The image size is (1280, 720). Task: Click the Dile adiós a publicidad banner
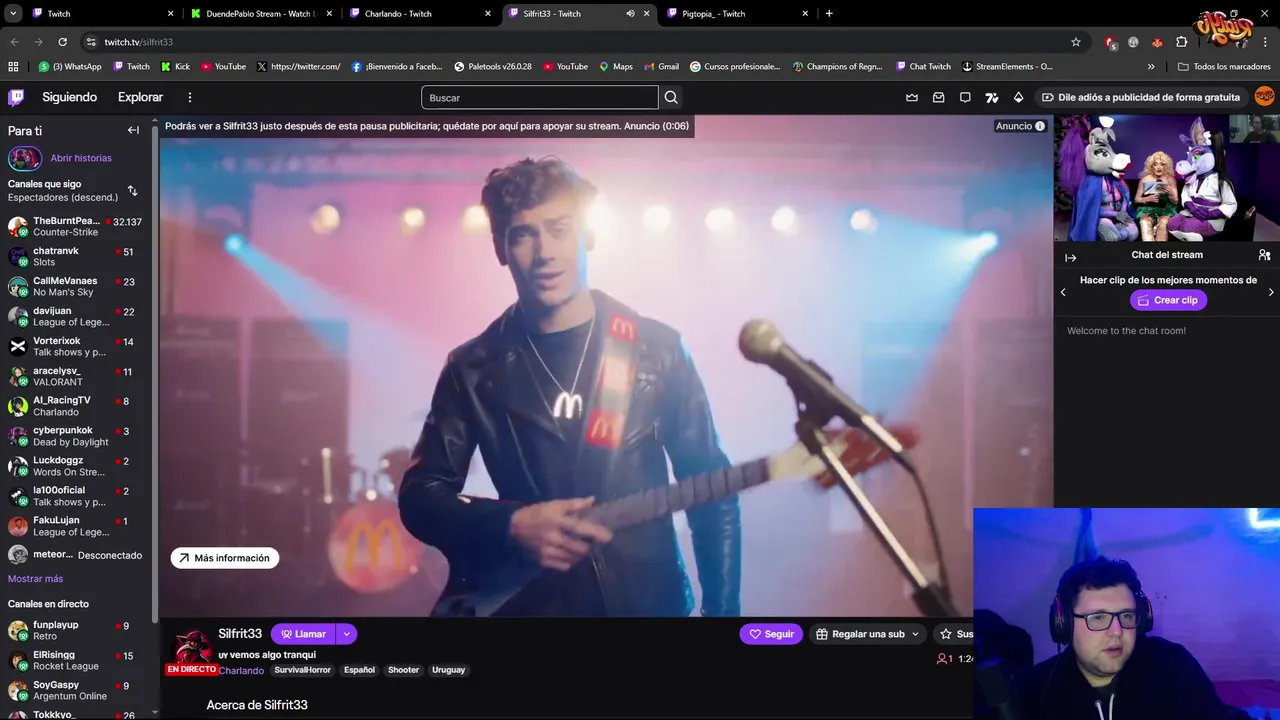(1140, 97)
